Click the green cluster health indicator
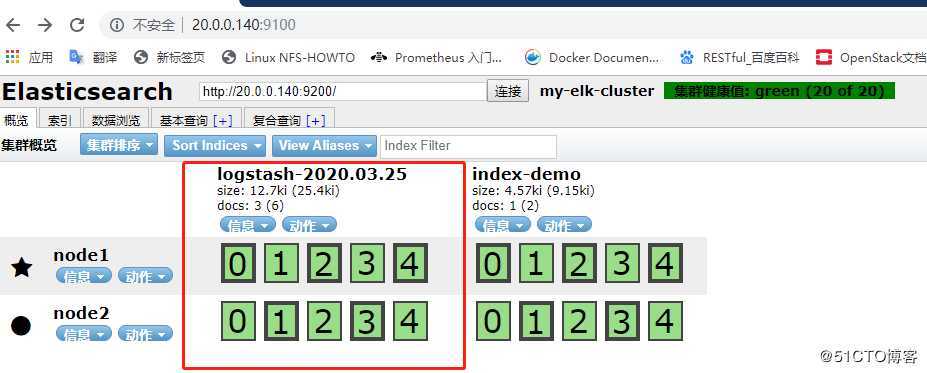This screenshot has width=927, height=373. tap(779, 91)
